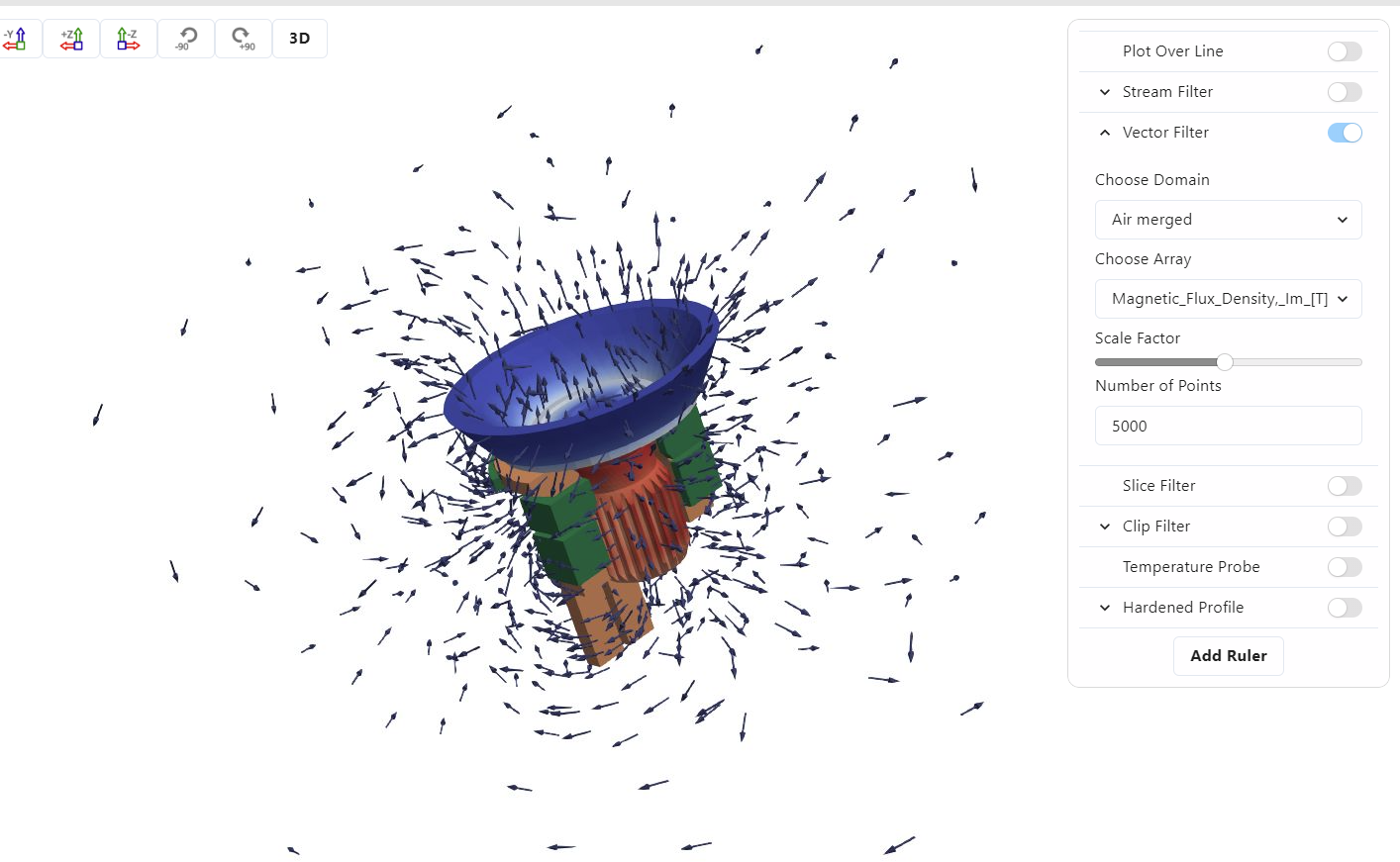
Task: Turn on the Stream Filter switch
Action: pyautogui.click(x=1344, y=92)
